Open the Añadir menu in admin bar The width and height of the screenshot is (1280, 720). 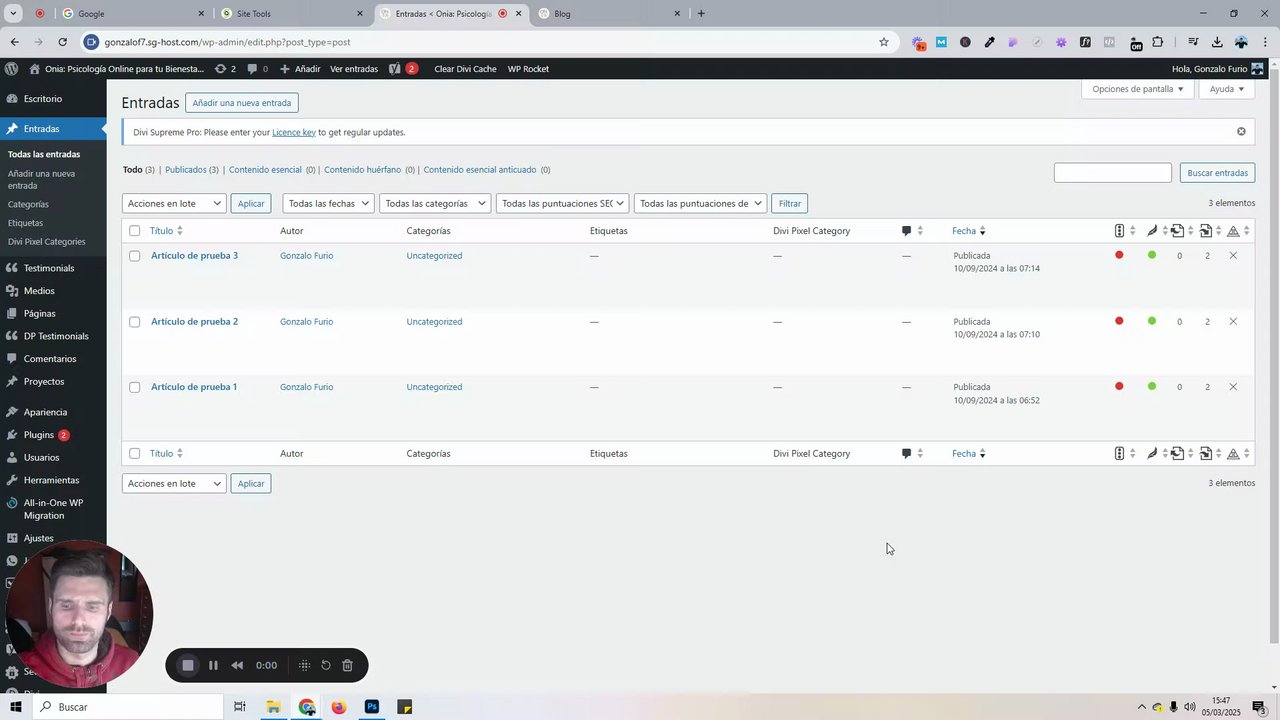point(300,69)
